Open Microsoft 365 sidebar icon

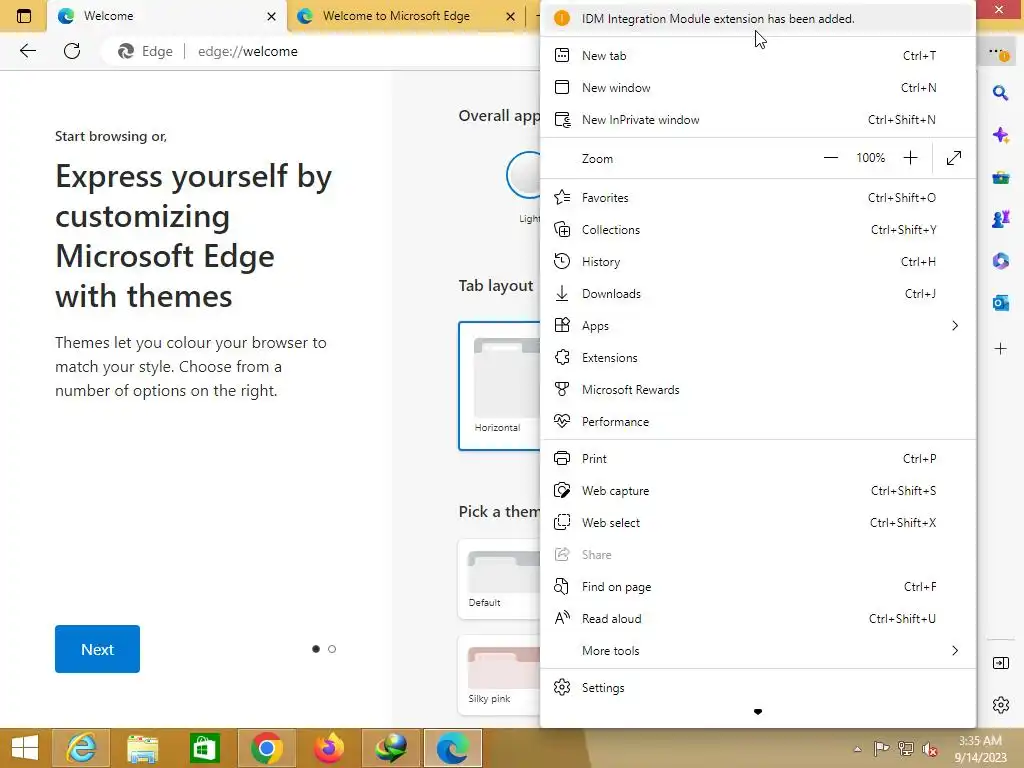coord(1000,261)
